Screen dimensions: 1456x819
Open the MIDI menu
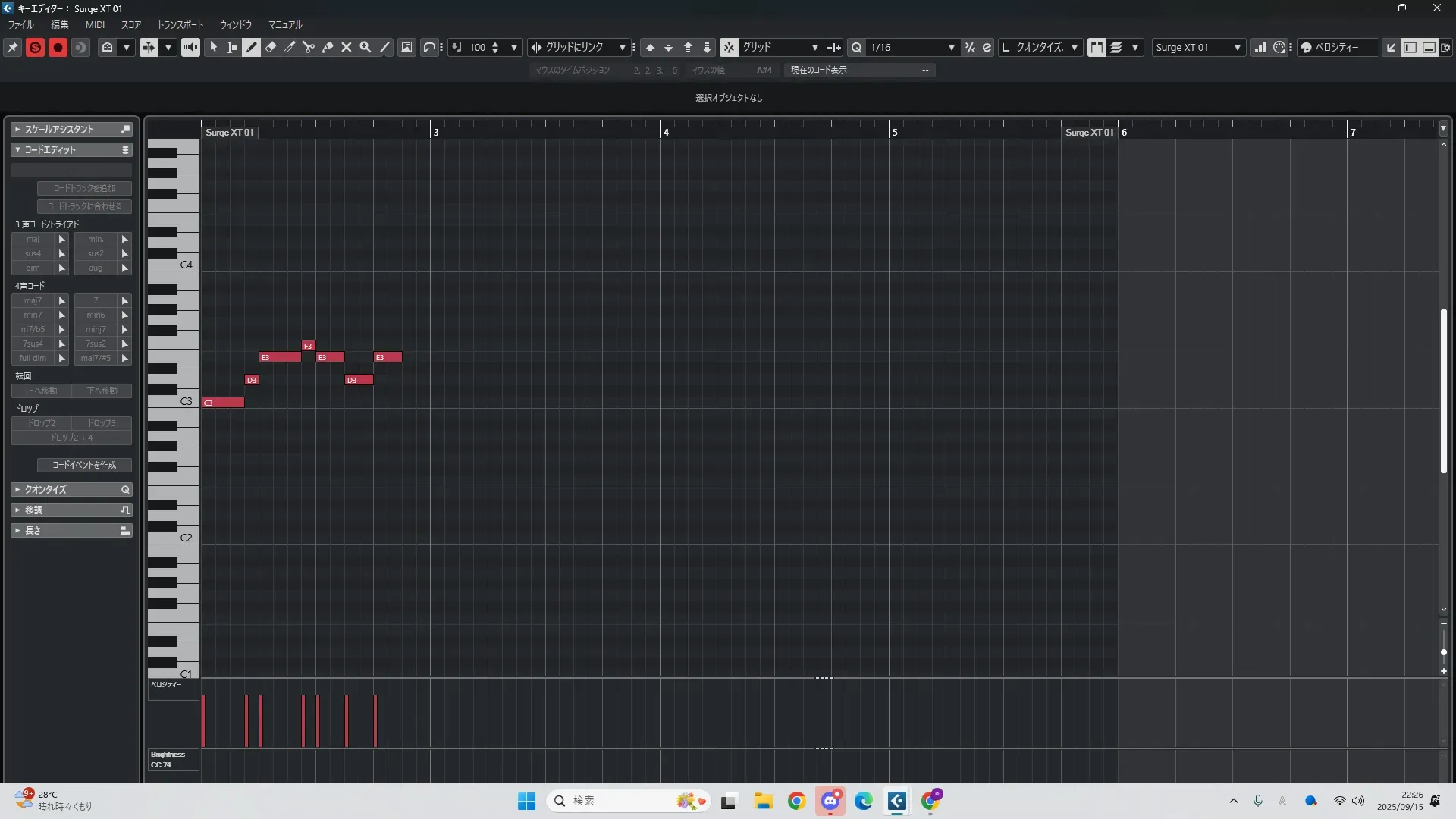point(95,24)
